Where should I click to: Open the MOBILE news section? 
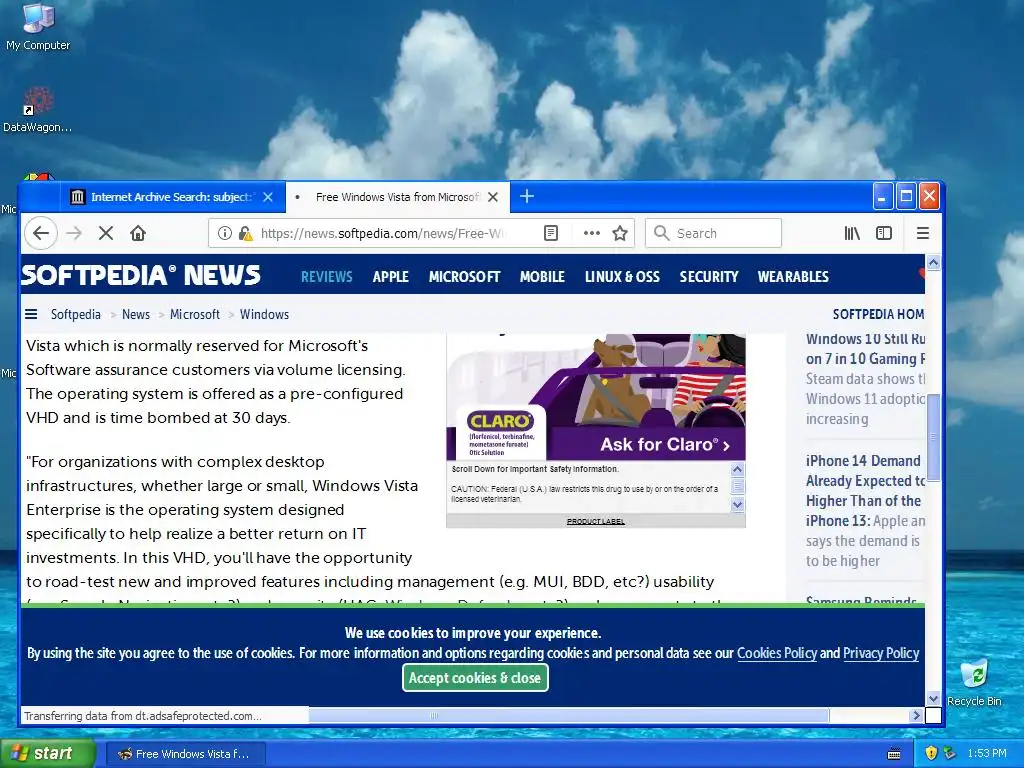[542, 277]
